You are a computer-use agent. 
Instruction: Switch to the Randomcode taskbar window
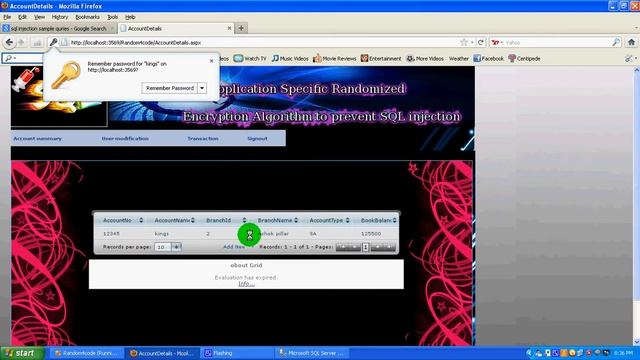pos(87,353)
